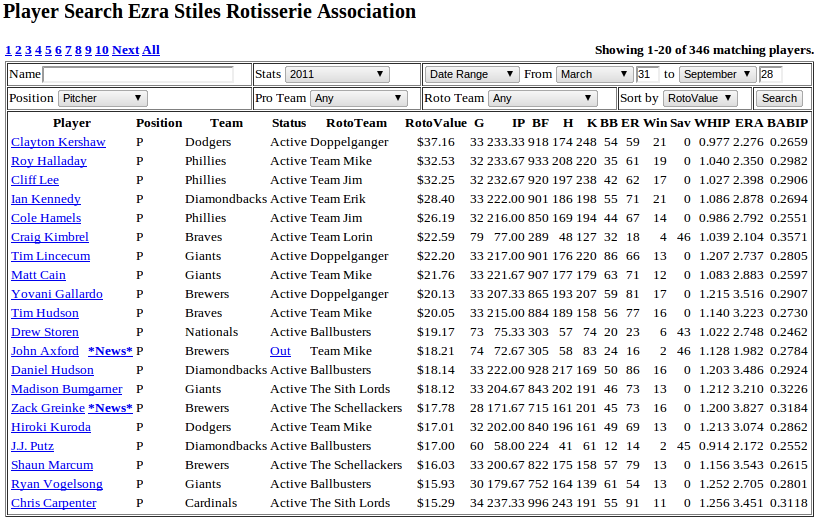Click the Out status link for John Axford
The height and width of the screenshot is (521, 819).
pyautogui.click(x=280, y=351)
